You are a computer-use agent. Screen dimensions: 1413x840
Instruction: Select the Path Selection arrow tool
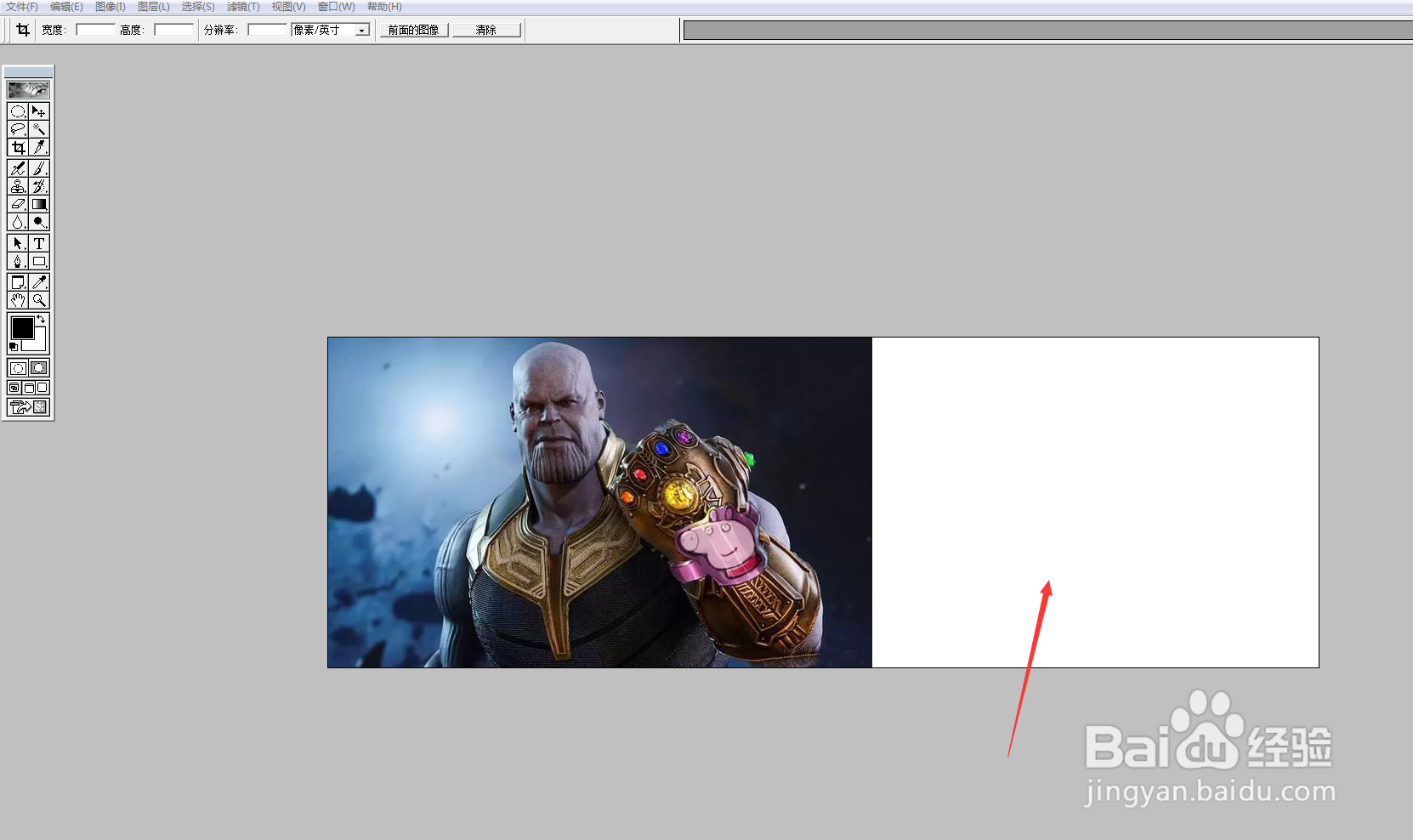[x=18, y=243]
